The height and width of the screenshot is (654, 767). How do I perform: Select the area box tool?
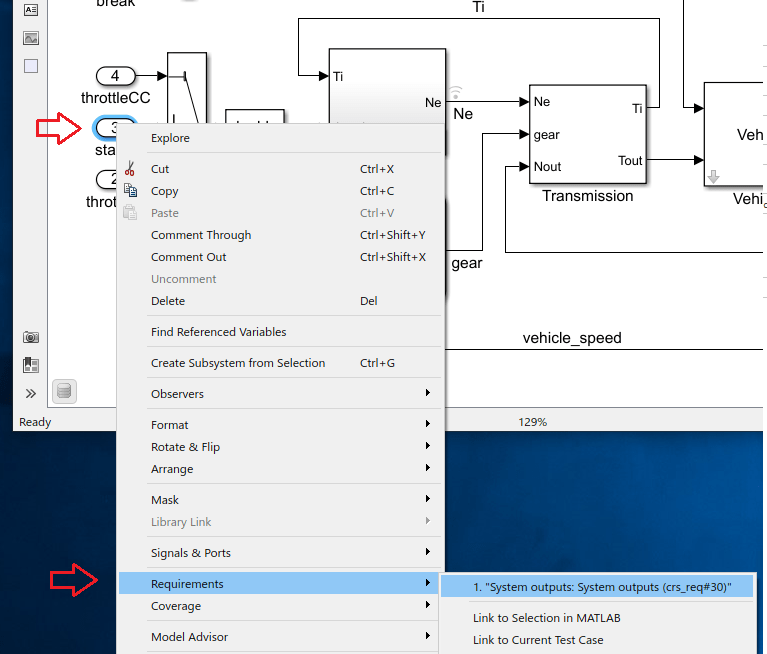pyautogui.click(x=30, y=66)
